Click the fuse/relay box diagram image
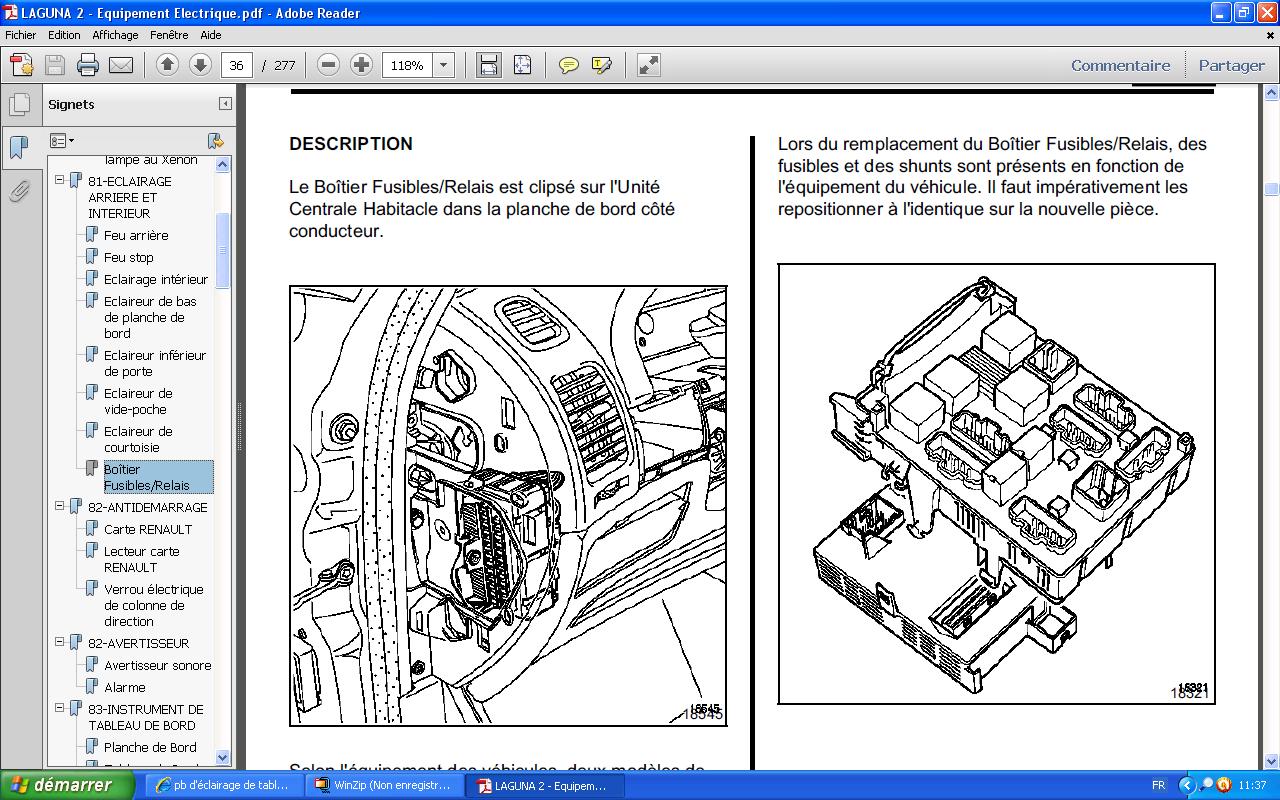The image size is (1280, 800). (996, 484)
